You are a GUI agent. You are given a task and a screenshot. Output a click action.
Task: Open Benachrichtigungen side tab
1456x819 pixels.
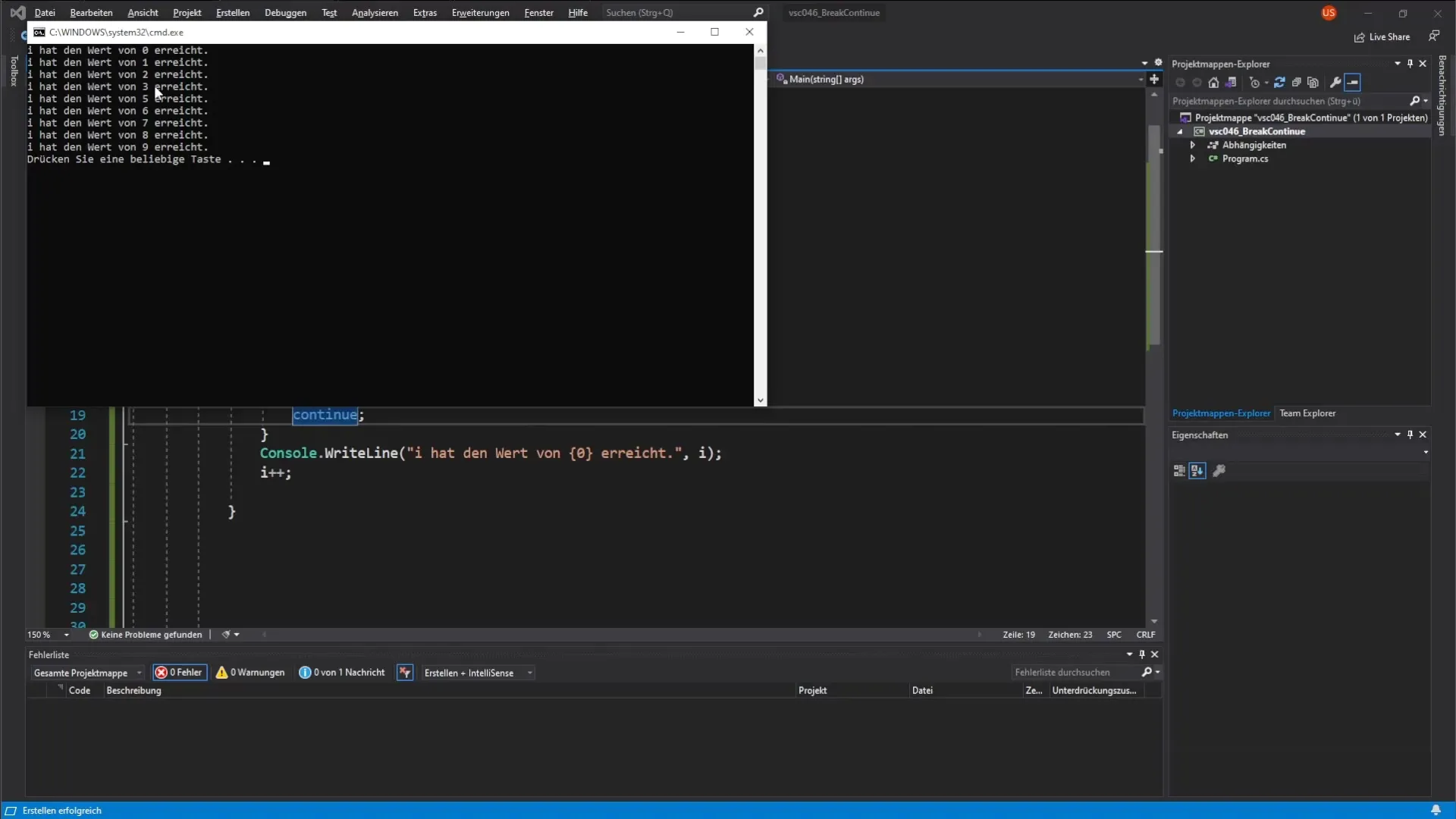[x=1442, y=96]
